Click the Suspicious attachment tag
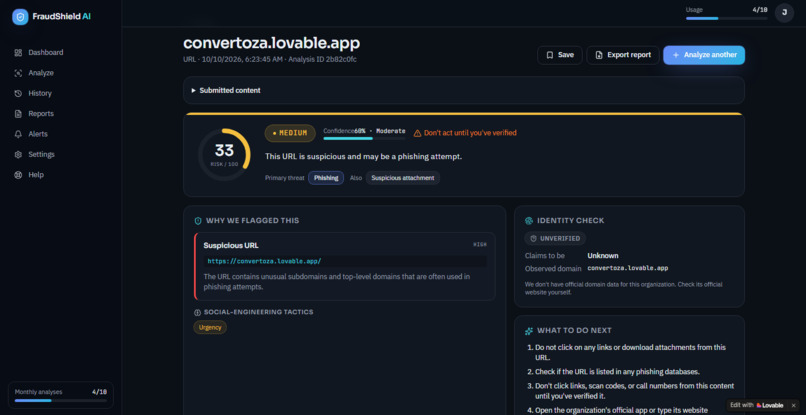The image size is (806, 415). tap(402, 178)
